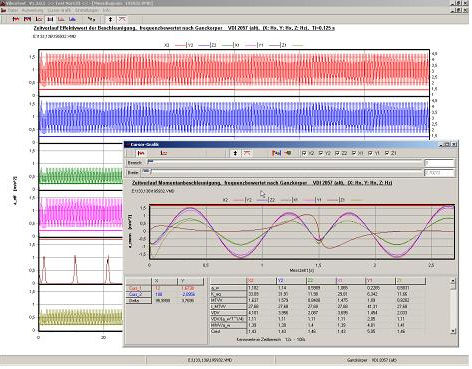This screenshot has width=472, height=369.
Task: Open the Datei menu
Action: (x=13, y=10)
